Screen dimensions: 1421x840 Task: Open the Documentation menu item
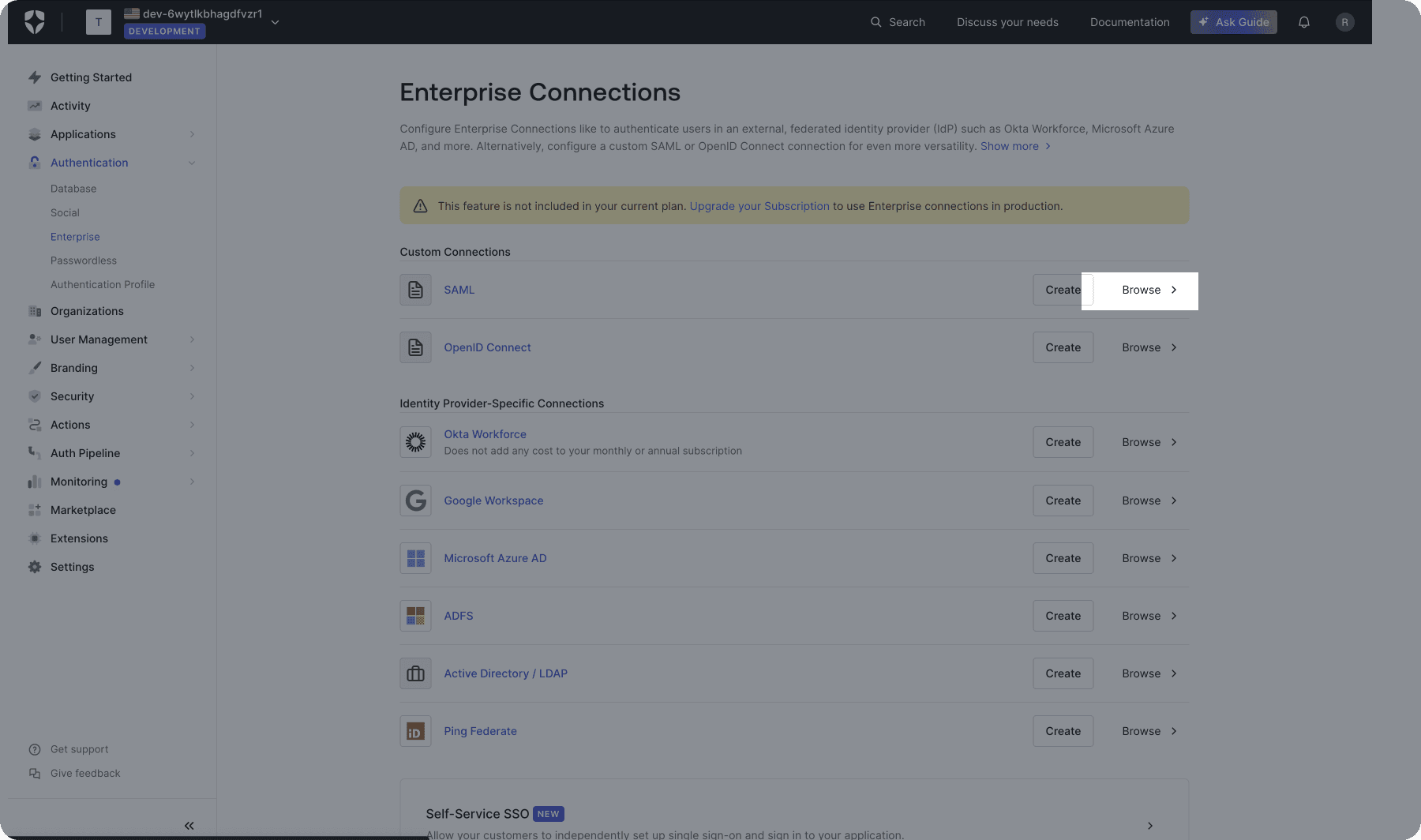tap(1130, 22)
